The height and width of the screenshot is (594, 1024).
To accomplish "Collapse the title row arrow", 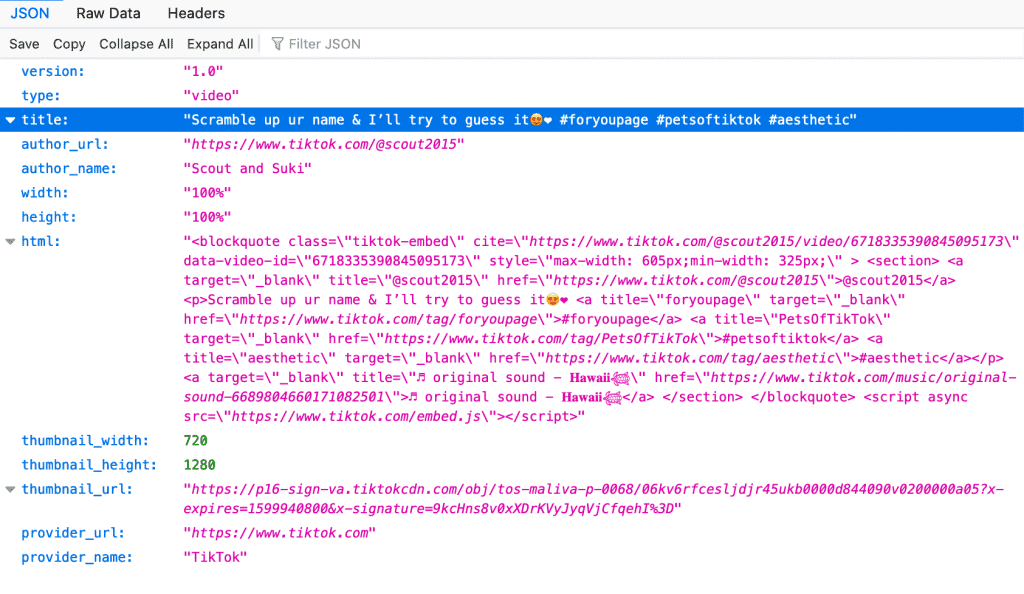I will [x=11, y=120].
